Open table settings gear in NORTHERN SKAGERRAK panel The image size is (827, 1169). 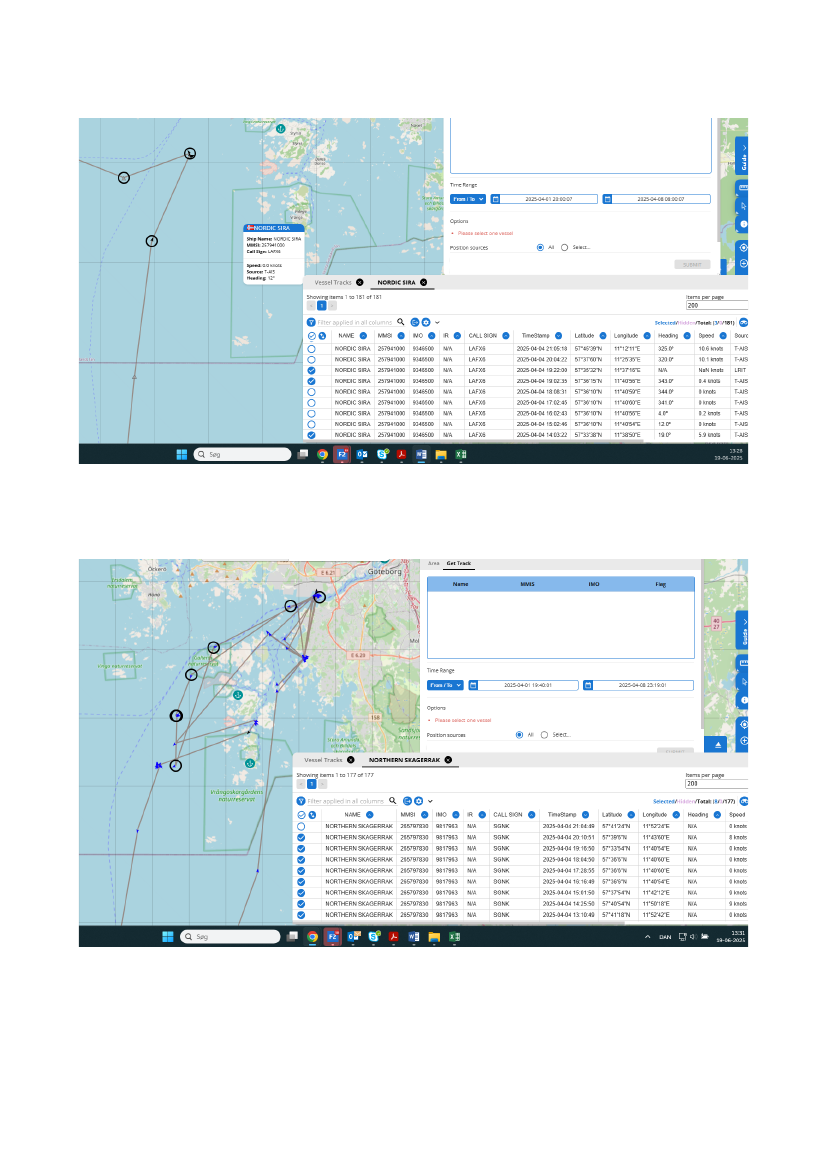(418, 801)
